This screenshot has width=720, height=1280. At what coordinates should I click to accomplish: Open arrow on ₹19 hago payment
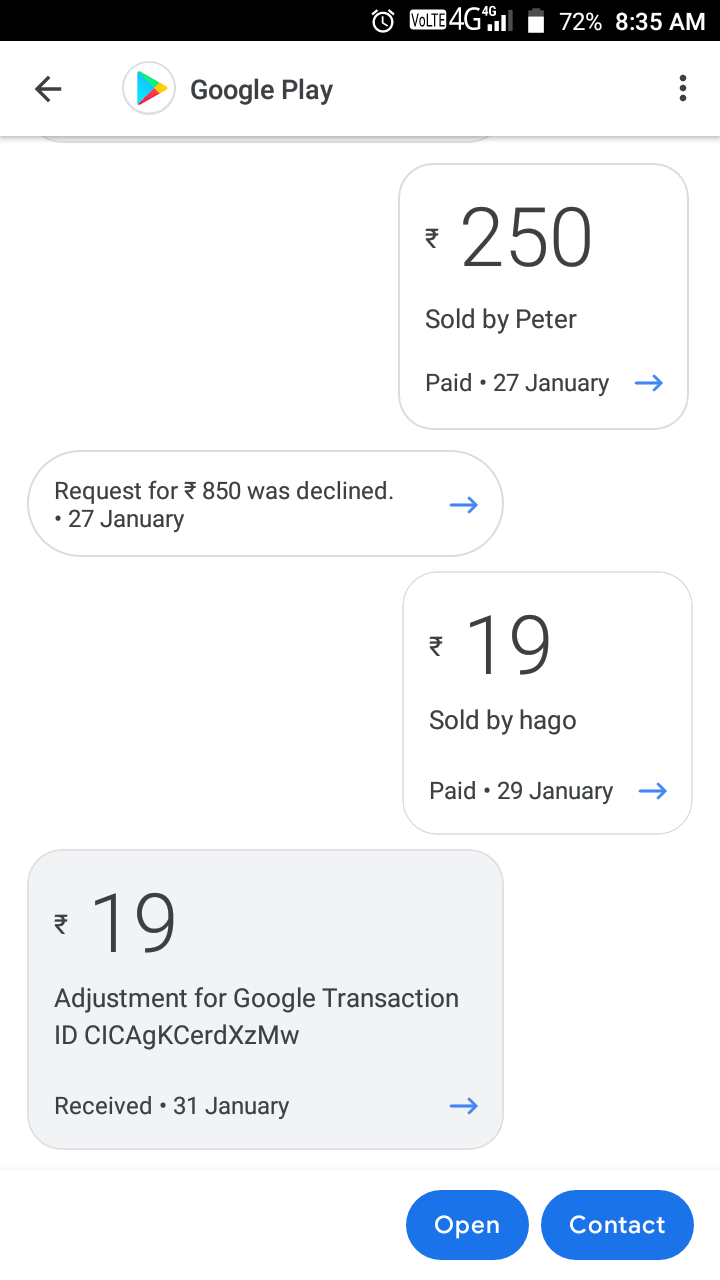[x=653, y=791]
